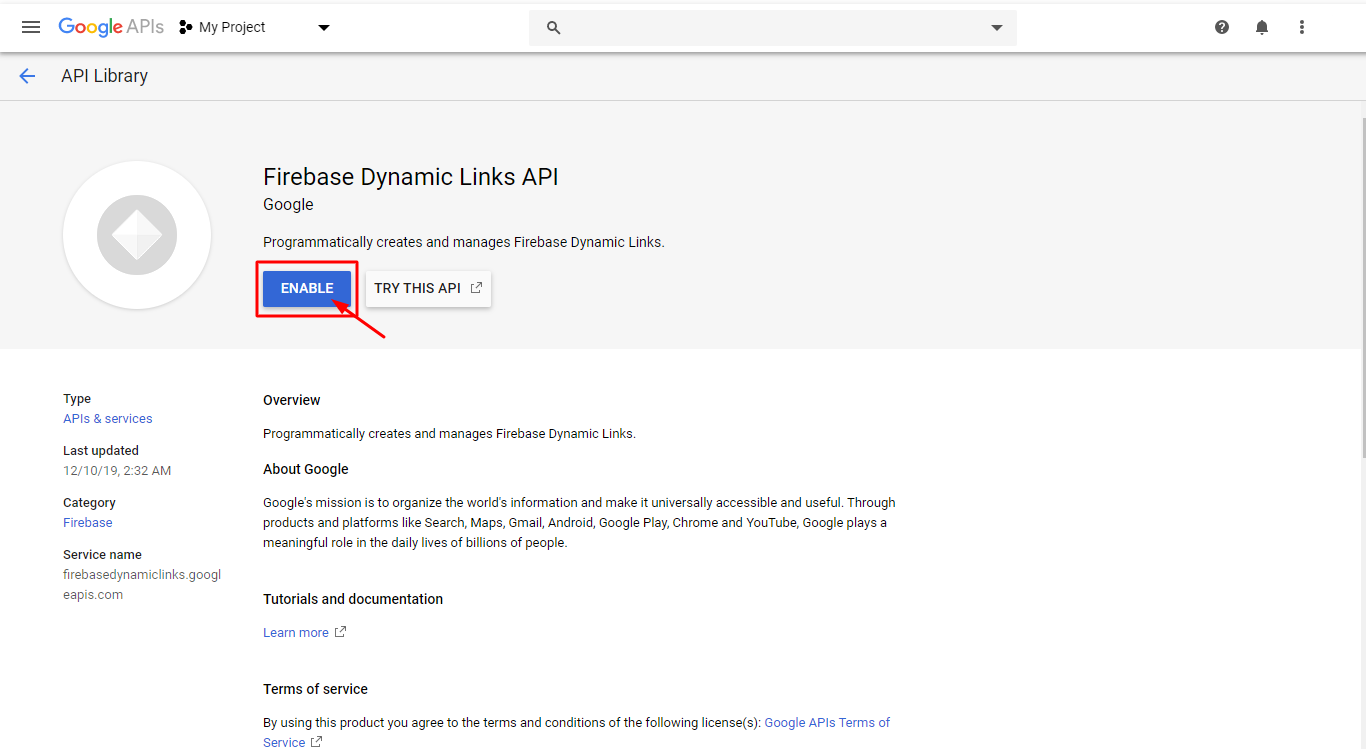Click the Last updated date 12/10/19, 2:32 AM
This screenshot has width=1366, height=749.
click(x=117, y=471)
